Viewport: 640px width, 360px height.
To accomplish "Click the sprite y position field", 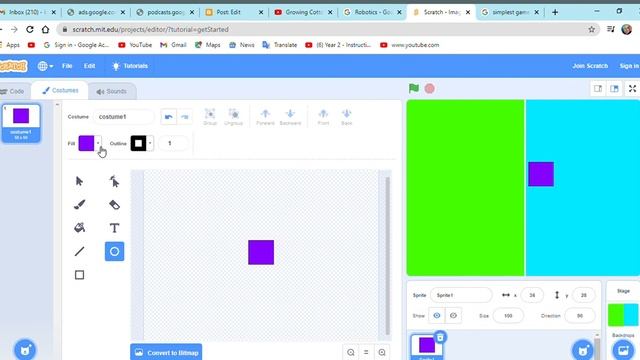I will pyautogui.click(x=583, y=295).
